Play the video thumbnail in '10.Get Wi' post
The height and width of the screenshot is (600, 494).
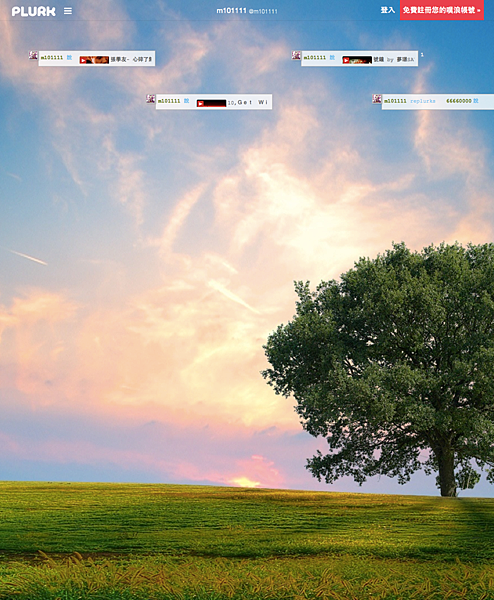pyautogui.click(x=211, y=103)
